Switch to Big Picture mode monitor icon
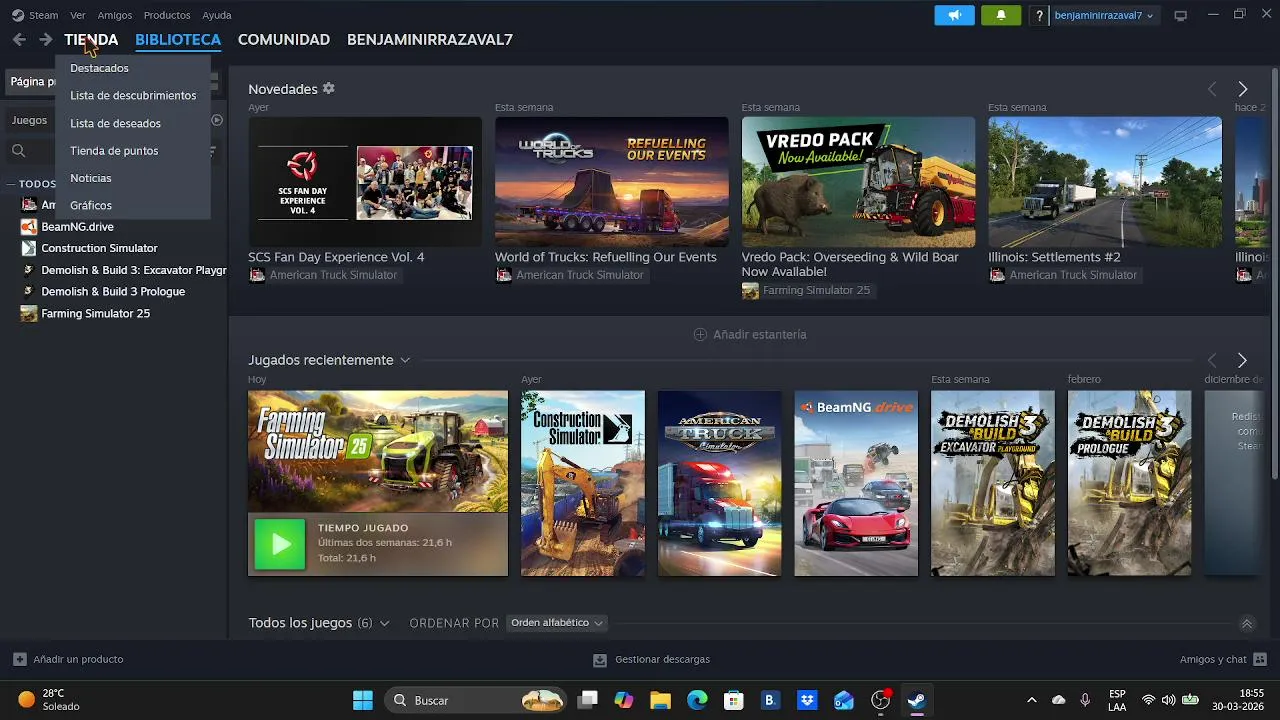The width and height of the screenshot is (1280, 720). click(1181, 15)
